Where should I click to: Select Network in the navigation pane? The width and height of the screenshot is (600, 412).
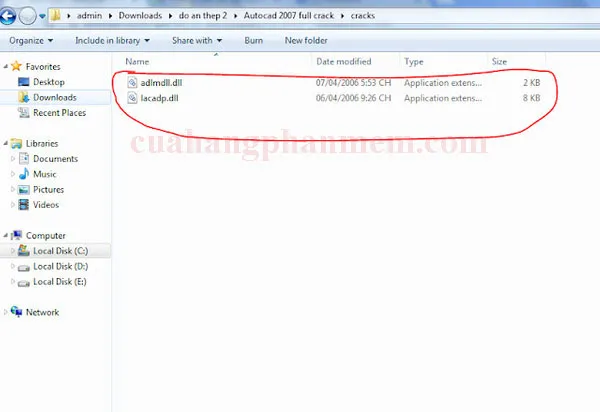coord(42,312)
